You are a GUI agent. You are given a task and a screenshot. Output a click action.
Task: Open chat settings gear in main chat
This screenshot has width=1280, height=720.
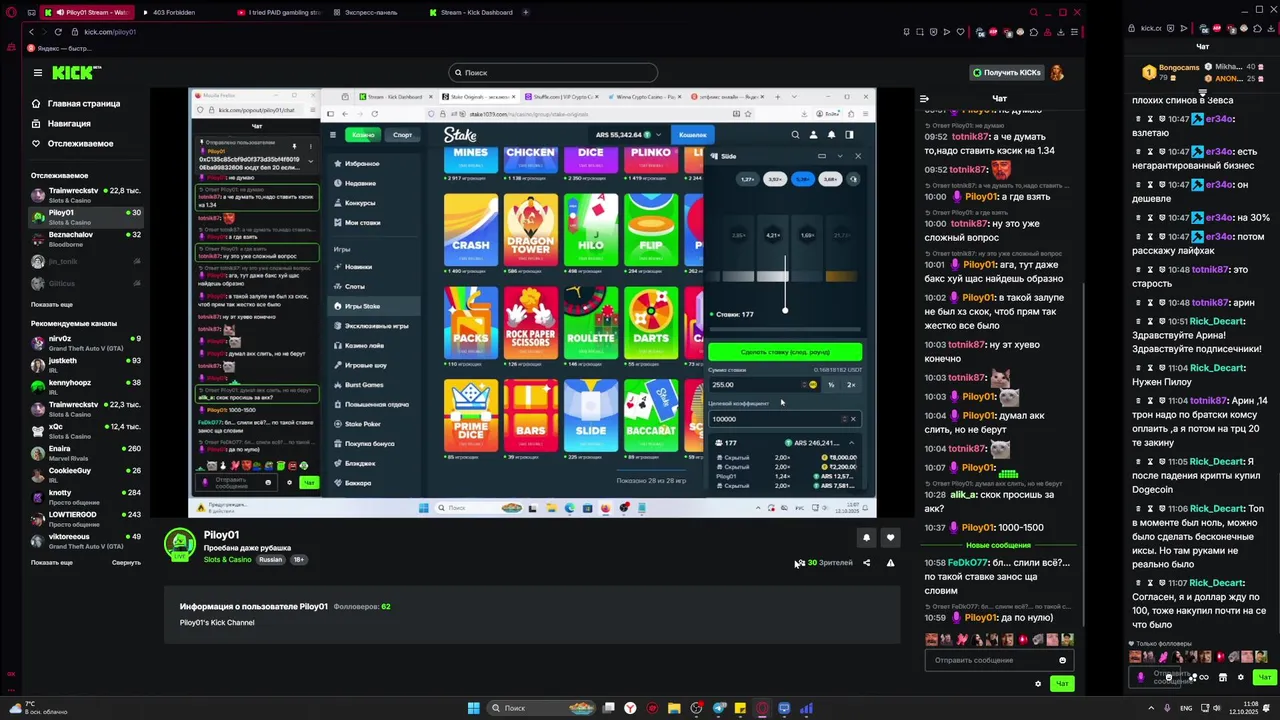(1038, 684)
